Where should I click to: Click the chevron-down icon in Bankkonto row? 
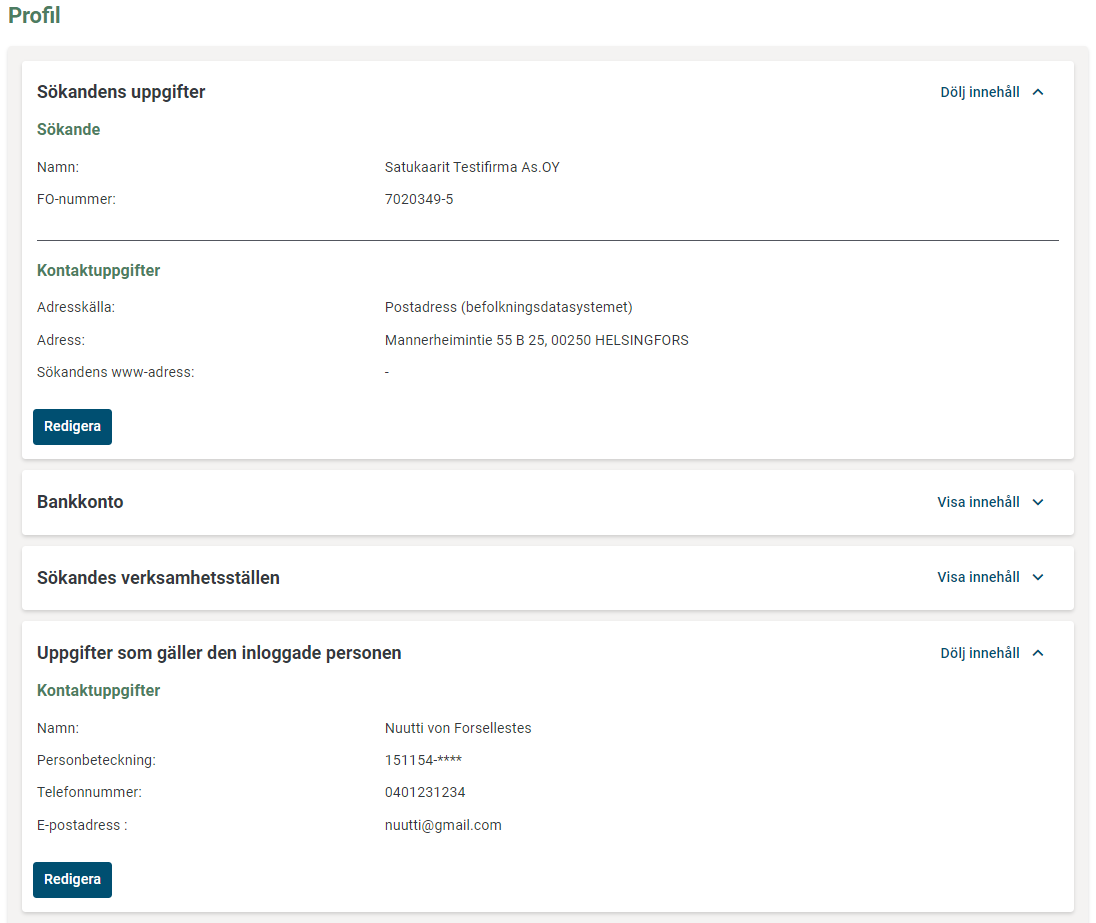point(1038,502)
